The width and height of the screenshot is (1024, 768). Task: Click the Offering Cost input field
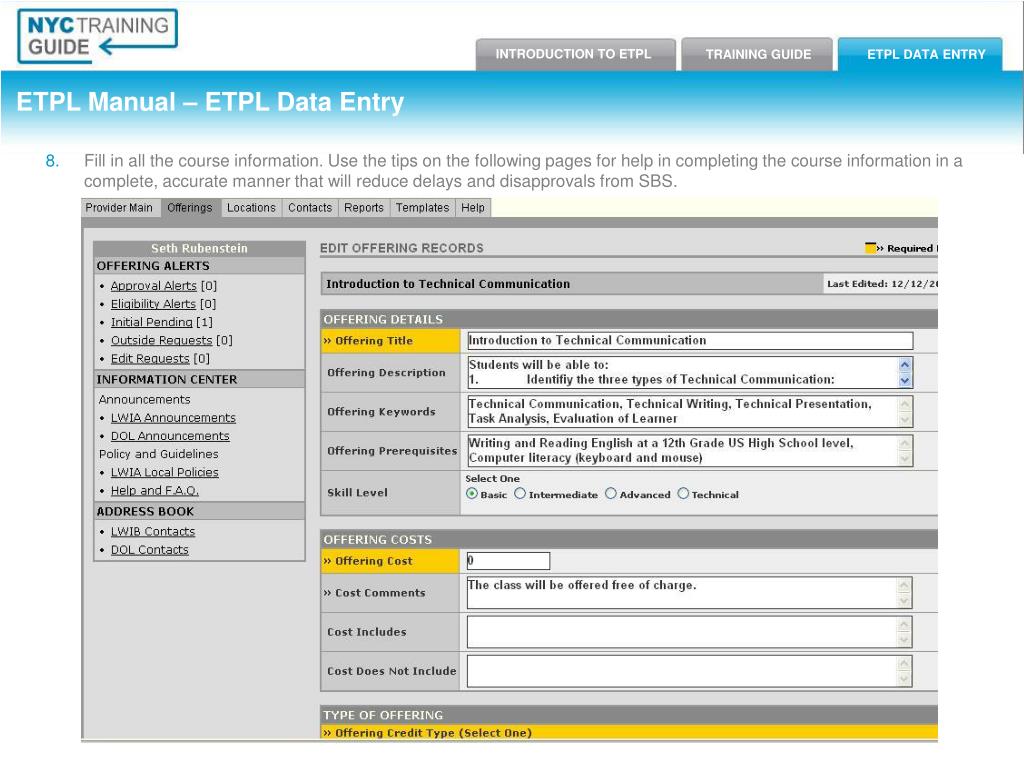pyautogui.click(x=508, y=561)
